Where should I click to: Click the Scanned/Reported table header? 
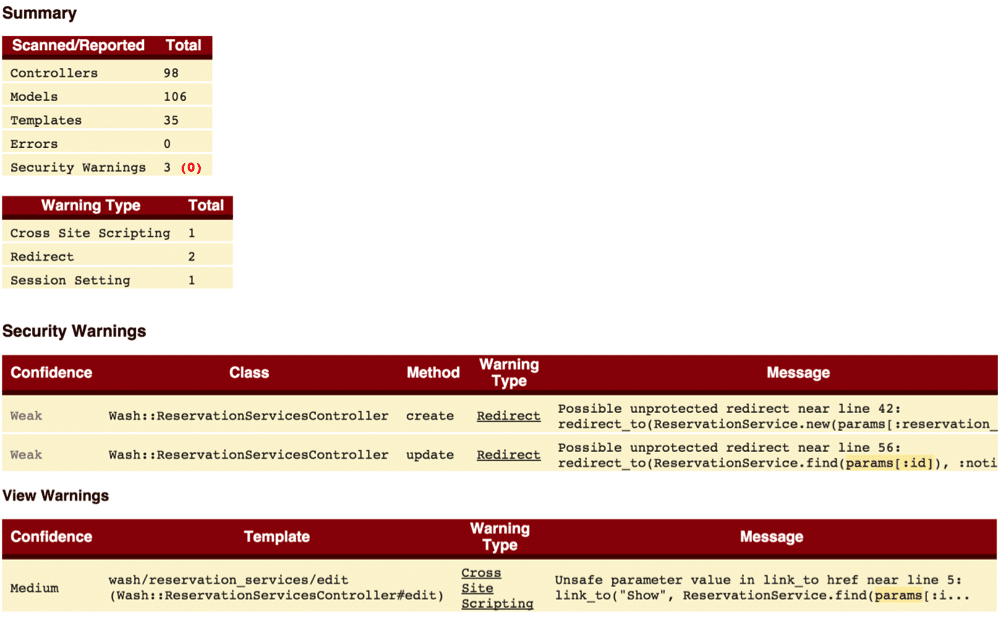tap(78, 46)
